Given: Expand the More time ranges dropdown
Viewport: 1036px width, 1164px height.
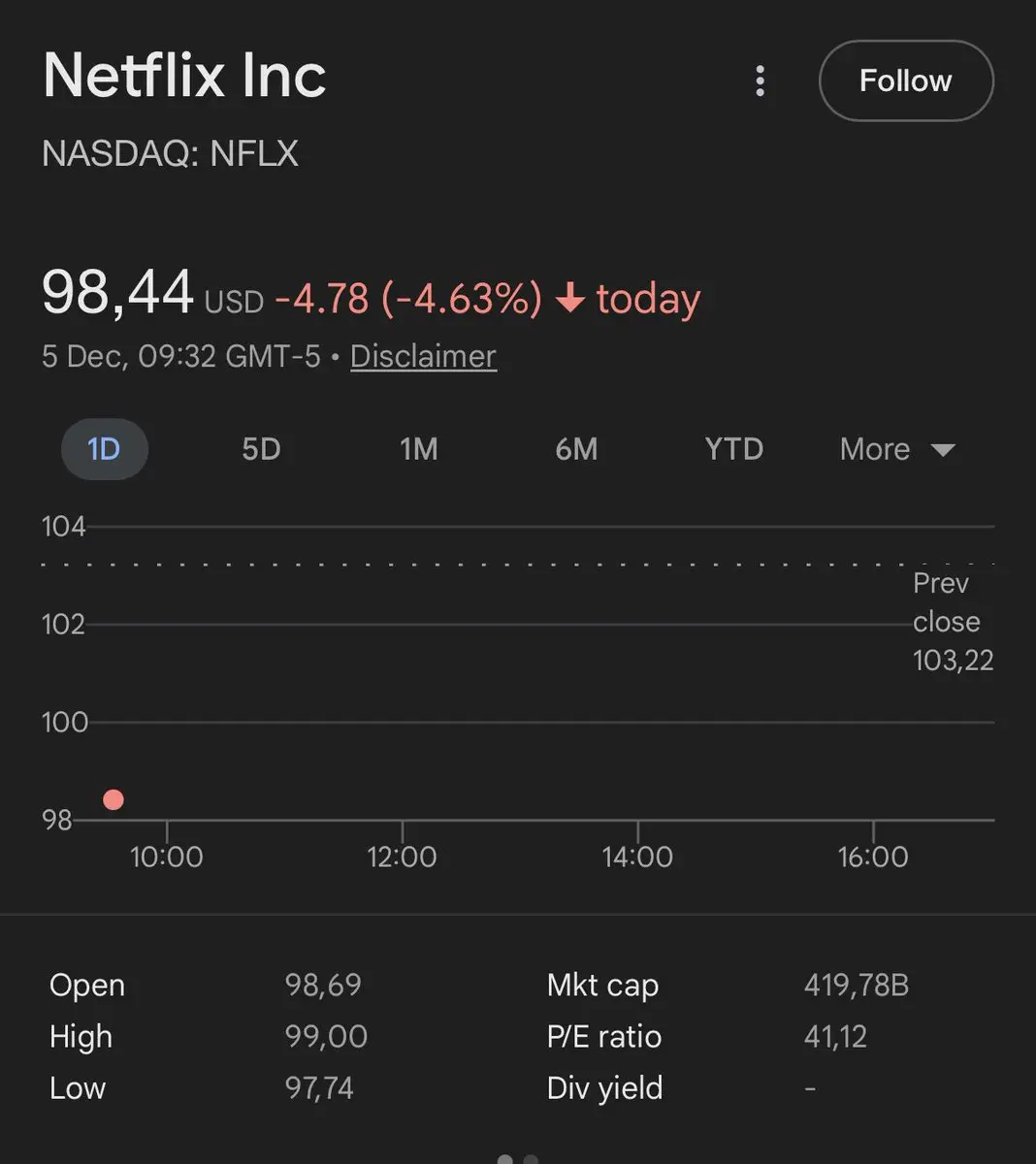Looking at the screenshot, I should tap(897, 449).
